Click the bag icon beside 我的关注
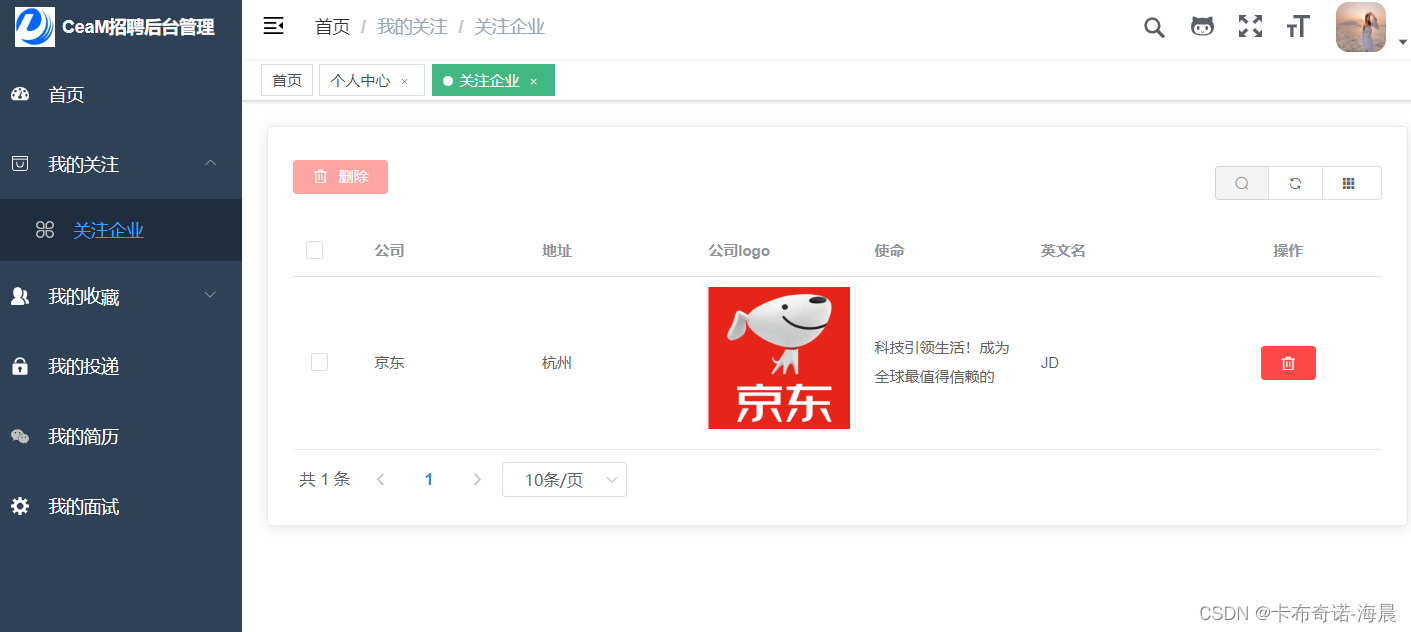 click(x=20, y=163)
